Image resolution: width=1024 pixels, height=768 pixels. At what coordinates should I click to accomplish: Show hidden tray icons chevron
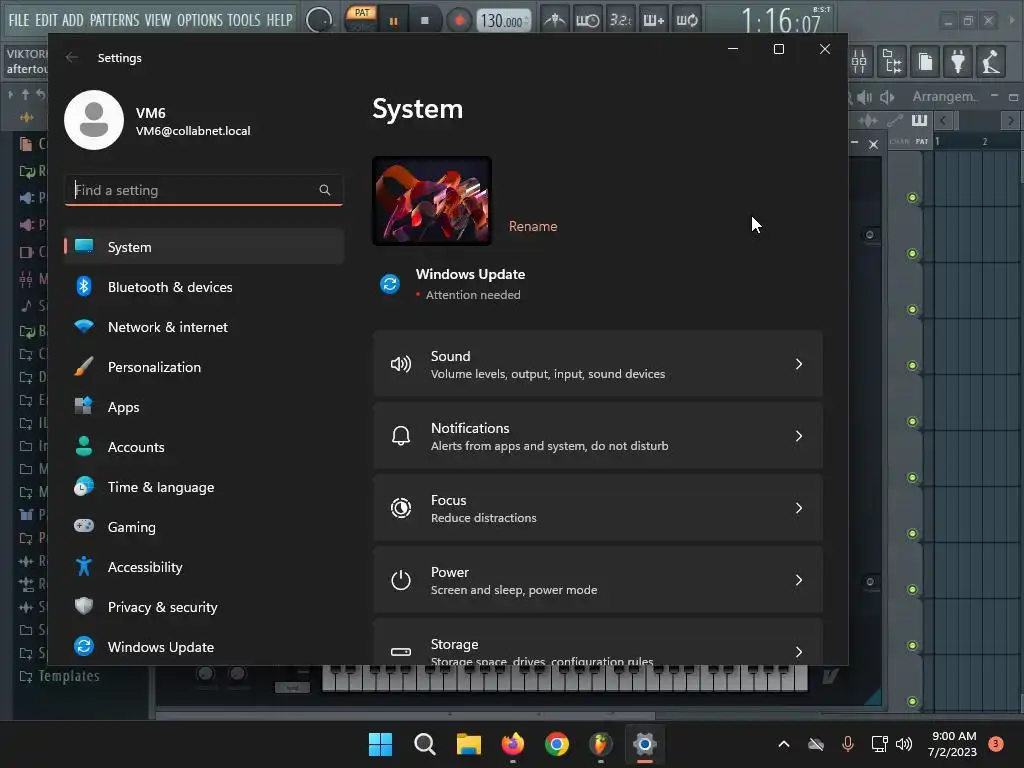click(784, 744)
